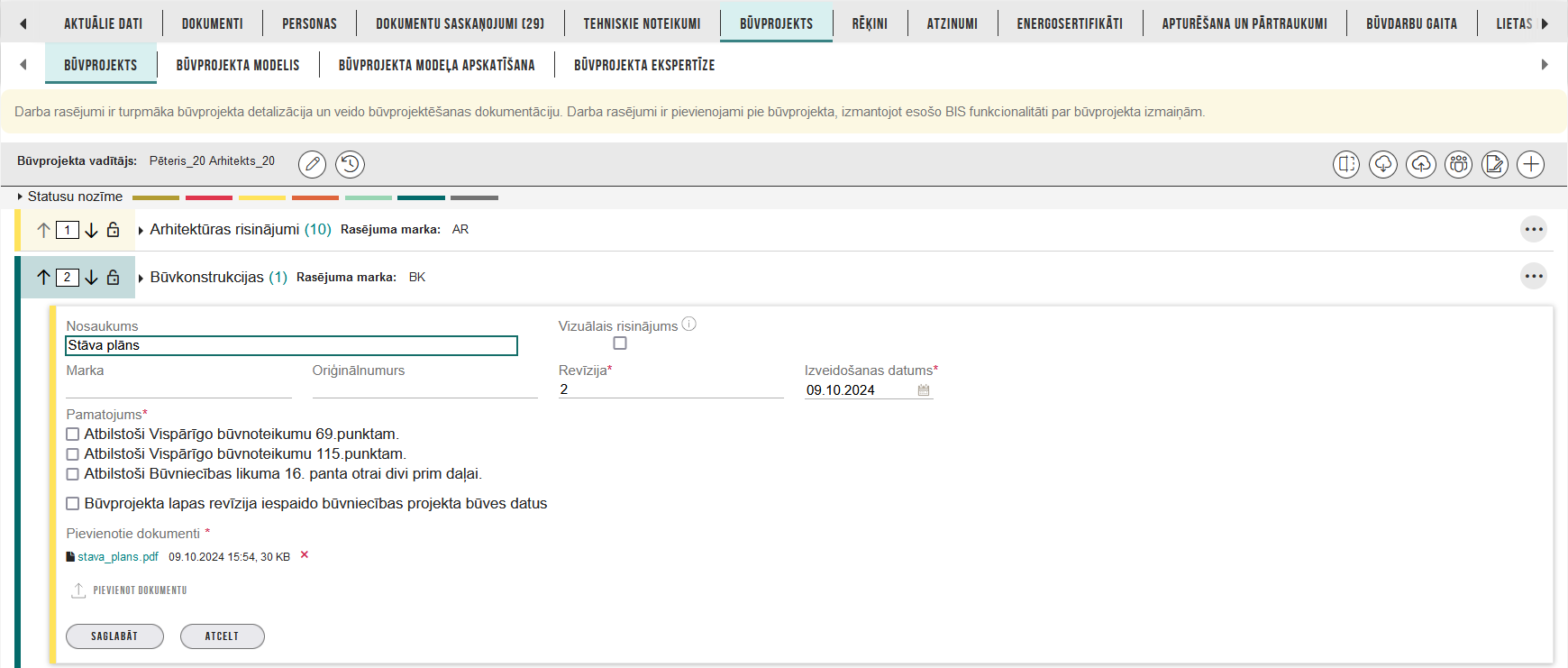This screenshot has width=1568, height=668.
Task: Select the Būvprojekts sub-tab
Action: click(101, 65)
